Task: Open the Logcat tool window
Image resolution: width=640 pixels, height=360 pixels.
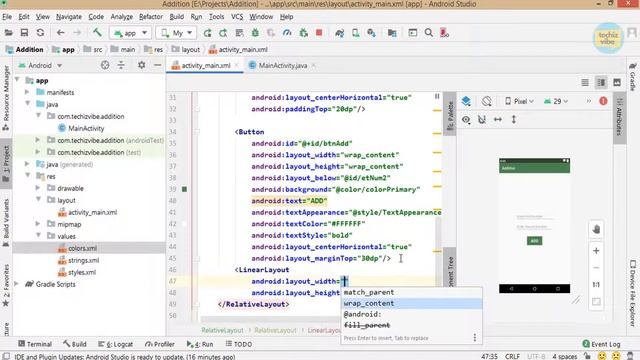Action: click(x=116, y=344)
